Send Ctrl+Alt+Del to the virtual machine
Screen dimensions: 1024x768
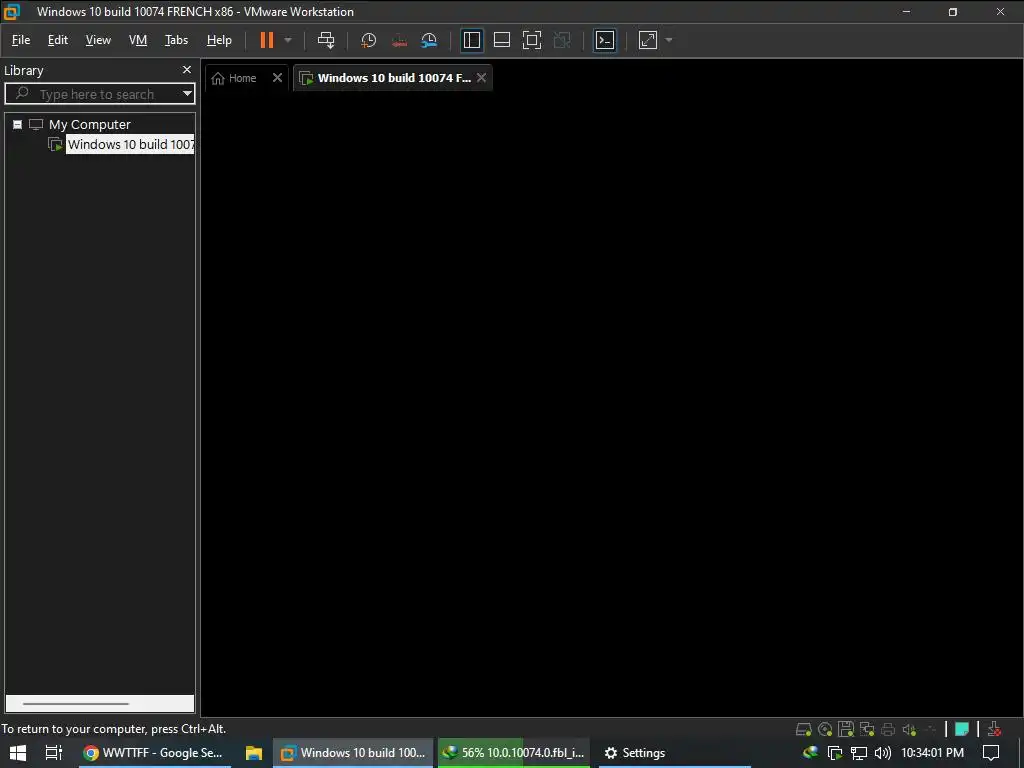pos(326,40)
